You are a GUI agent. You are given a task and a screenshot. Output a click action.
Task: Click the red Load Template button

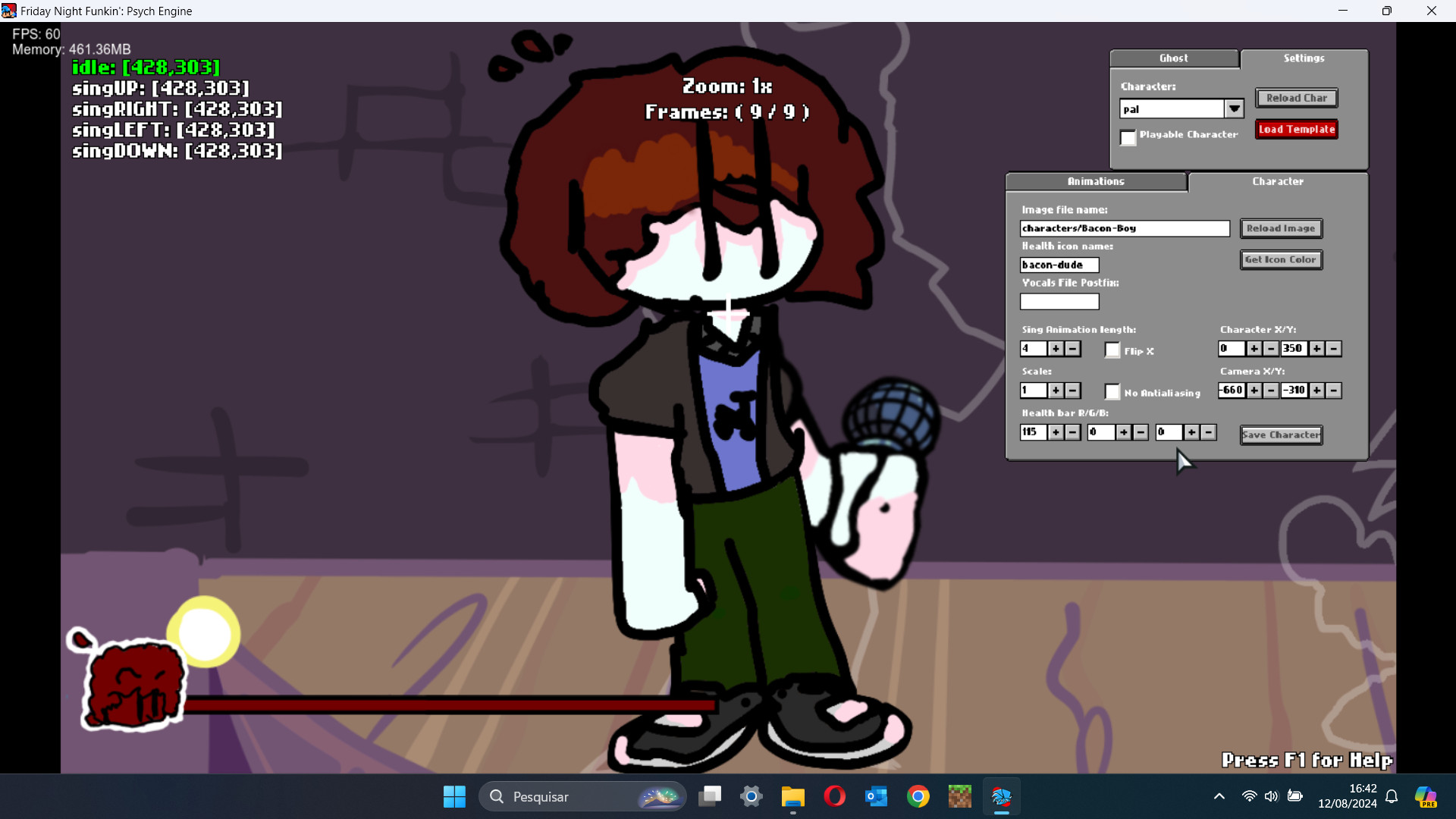pos(1296,130)
